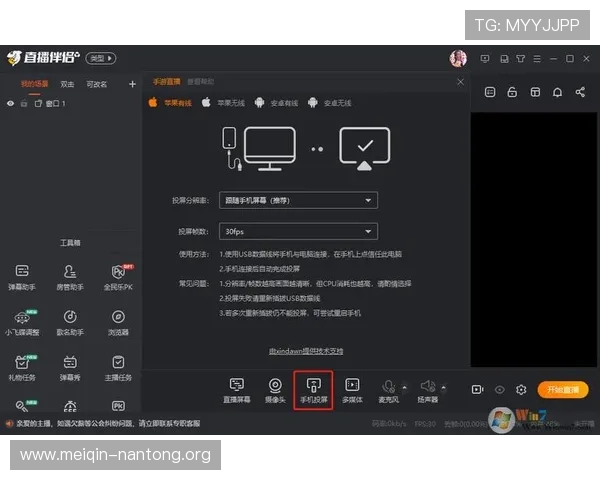Click the black preview area
600x480 pixels.
tap(533, 240)
